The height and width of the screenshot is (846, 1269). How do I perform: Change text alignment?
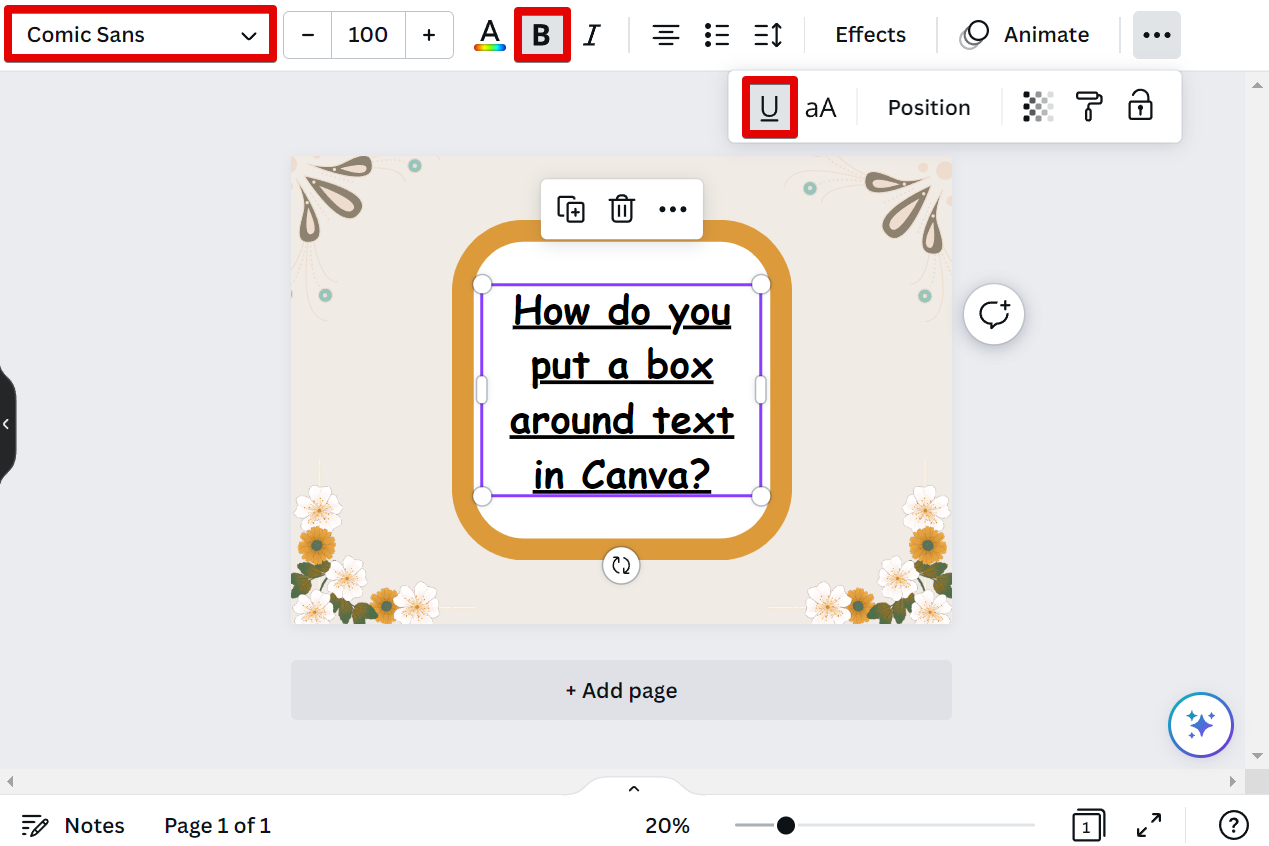pos(665,35)
